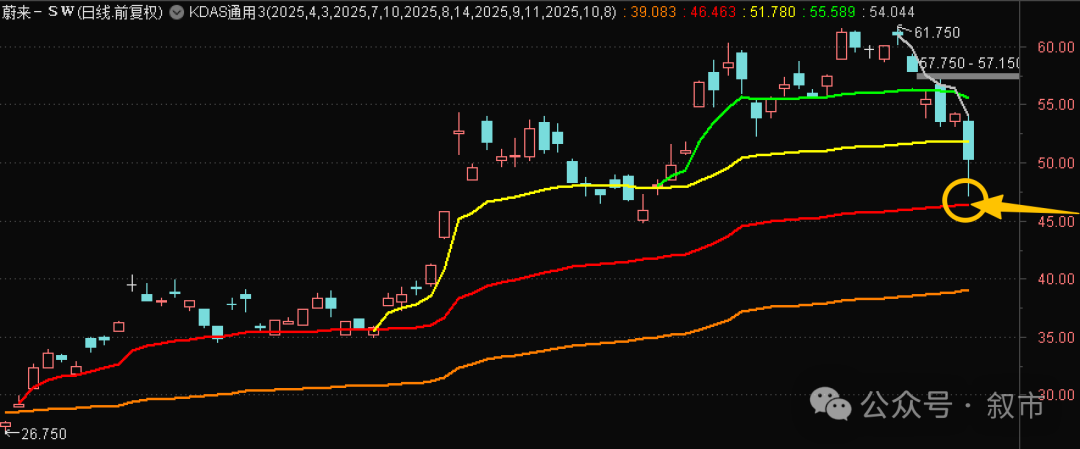Click the latest cyan candlestick near 50.00
The height and width of the screenshot is (449, 1080).
[x=968, y=140]
